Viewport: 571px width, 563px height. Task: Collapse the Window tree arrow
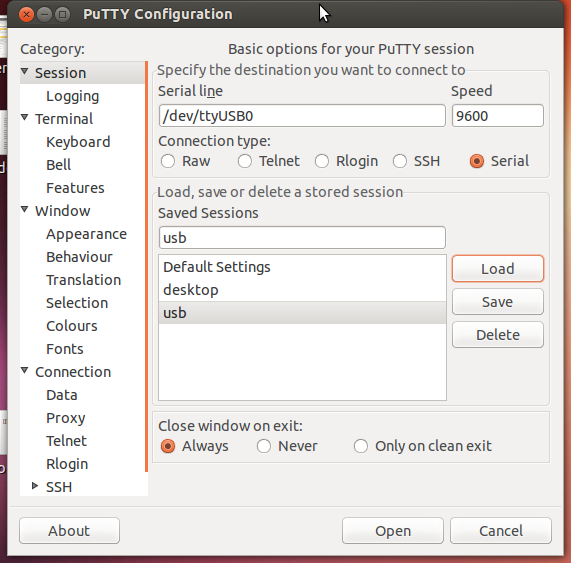pyautogui.click(x=24, y=209)
